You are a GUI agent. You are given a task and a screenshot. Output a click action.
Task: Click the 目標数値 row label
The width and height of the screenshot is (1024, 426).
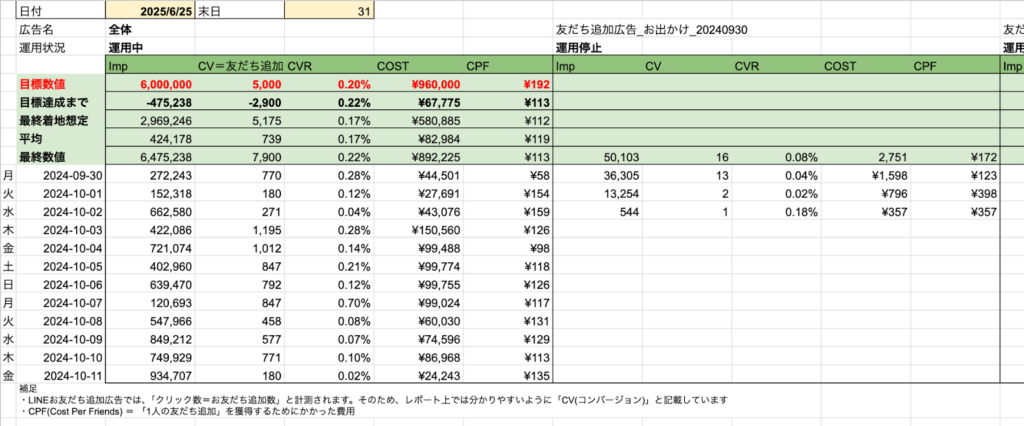61,84
